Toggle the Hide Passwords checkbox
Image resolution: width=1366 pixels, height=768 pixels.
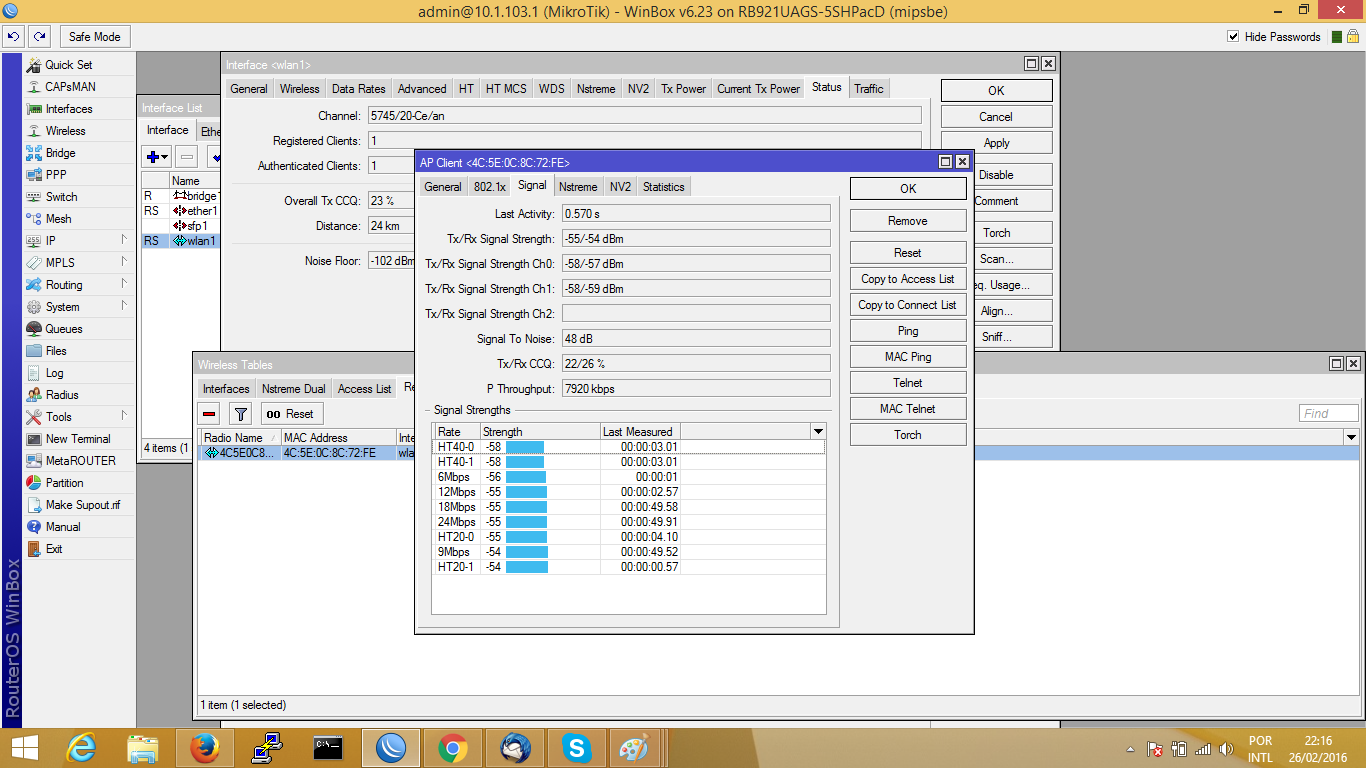[1233, 37]
